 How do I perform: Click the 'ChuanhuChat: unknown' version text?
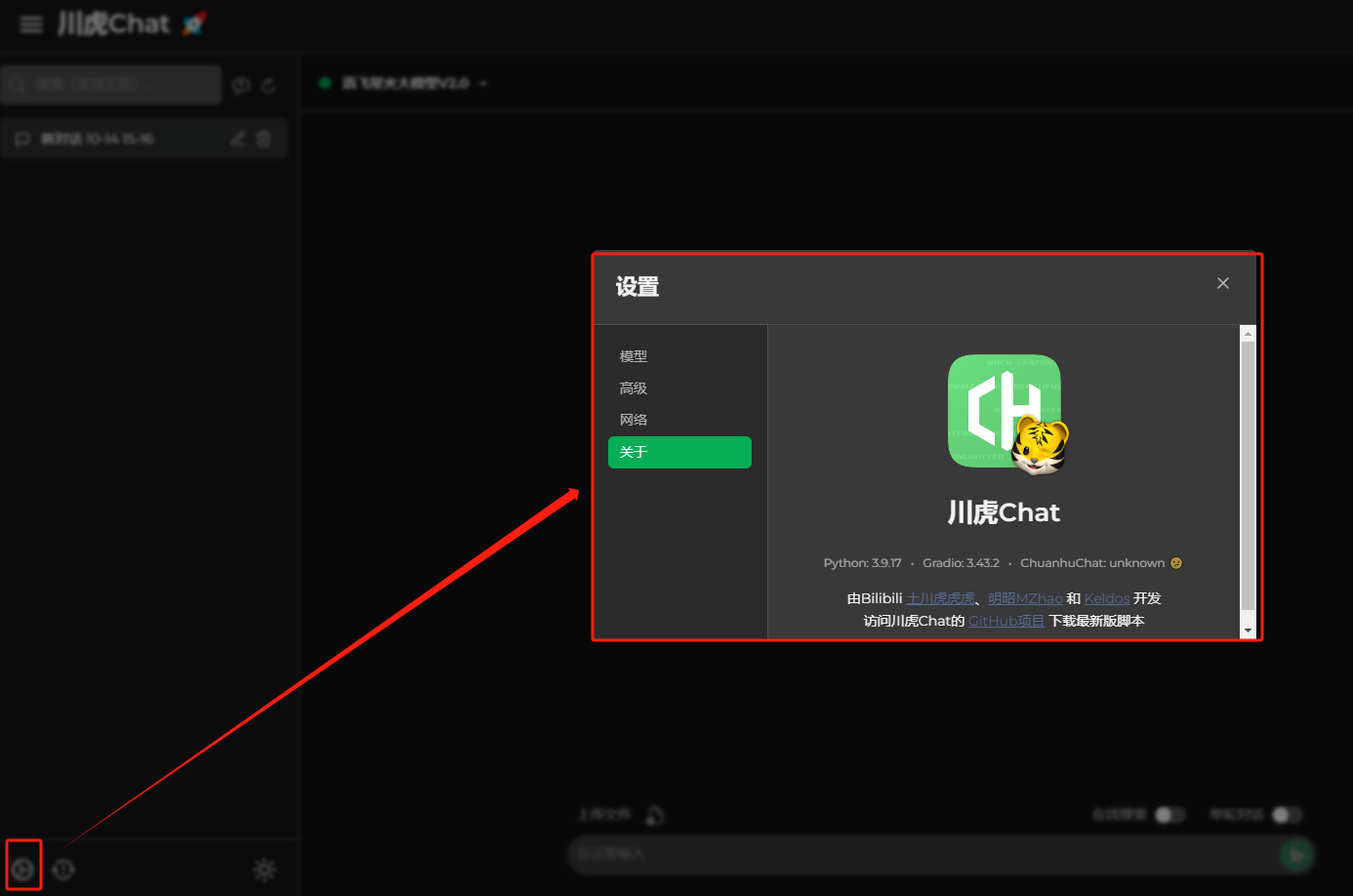(1092, 563)
